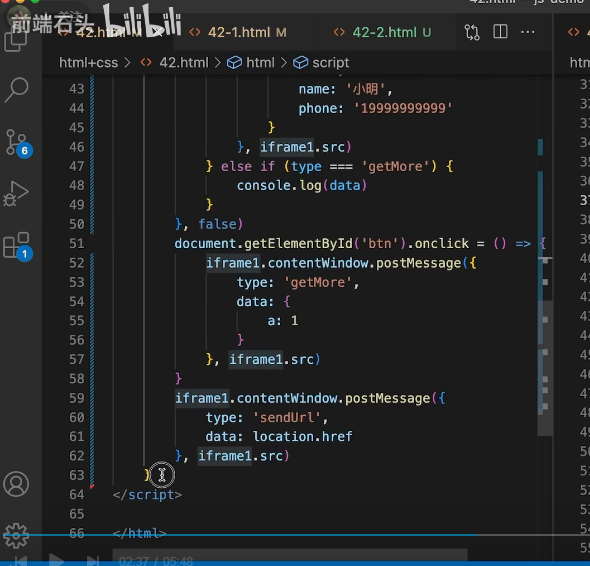The image size is (590, 566).
Task: Click location.href on line 61
Action: [303, 437]
